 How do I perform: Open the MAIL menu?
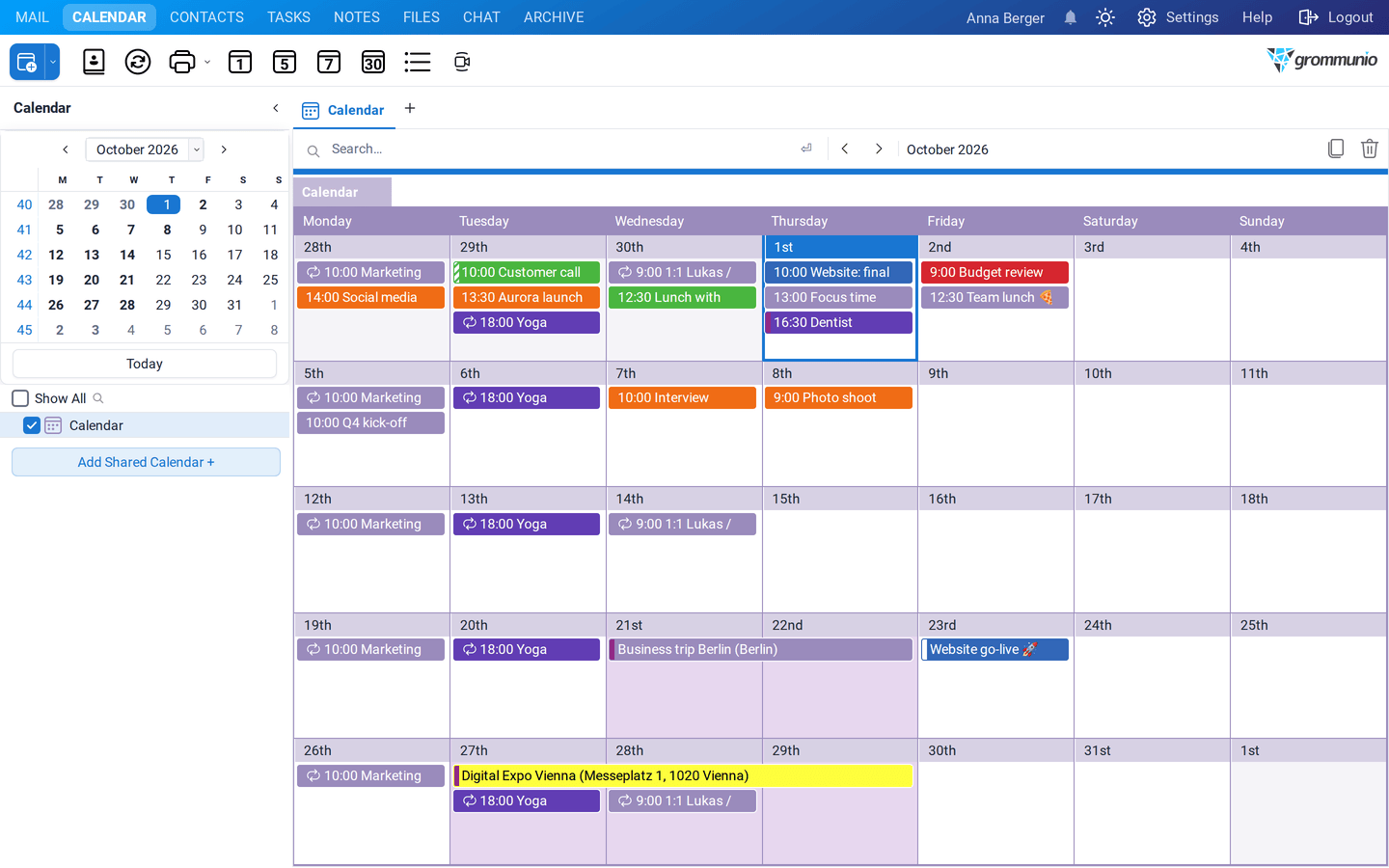pos(32,17)
